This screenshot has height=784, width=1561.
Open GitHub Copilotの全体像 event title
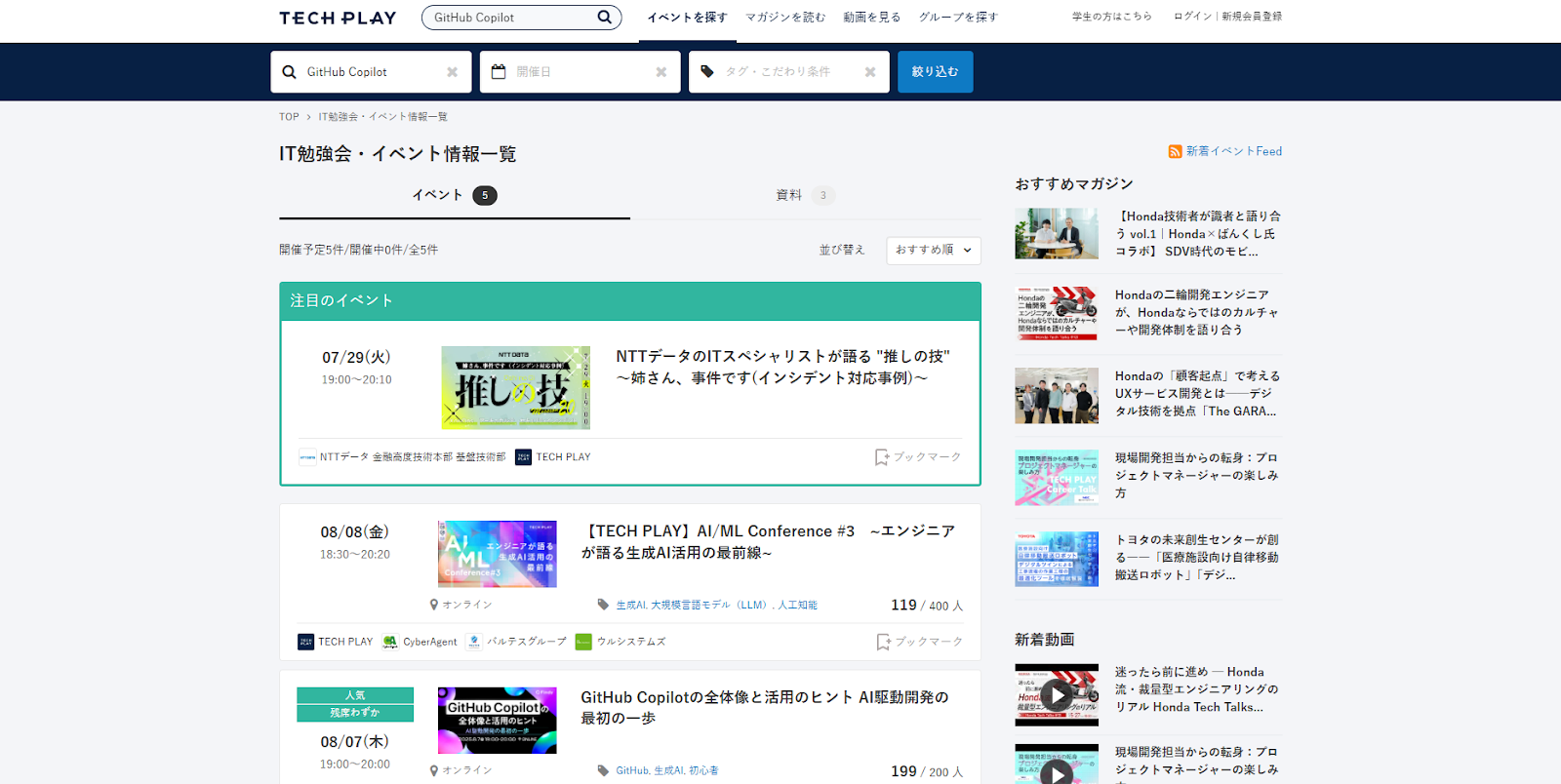pos(764,708)
